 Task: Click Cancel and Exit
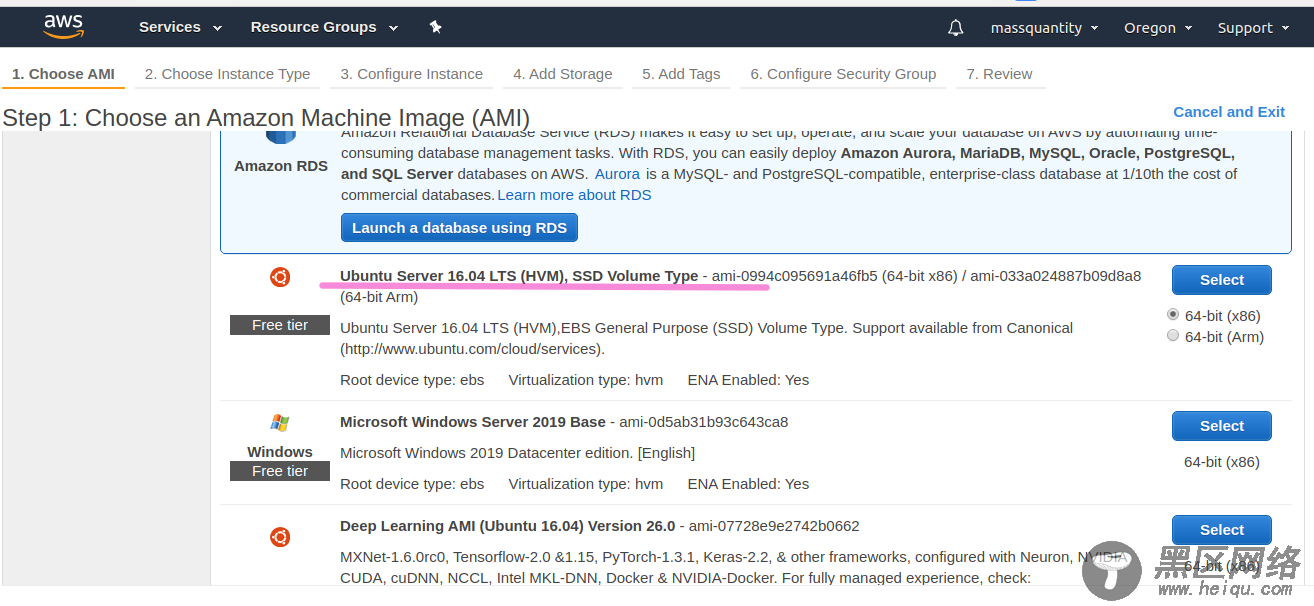(1229, 112)
